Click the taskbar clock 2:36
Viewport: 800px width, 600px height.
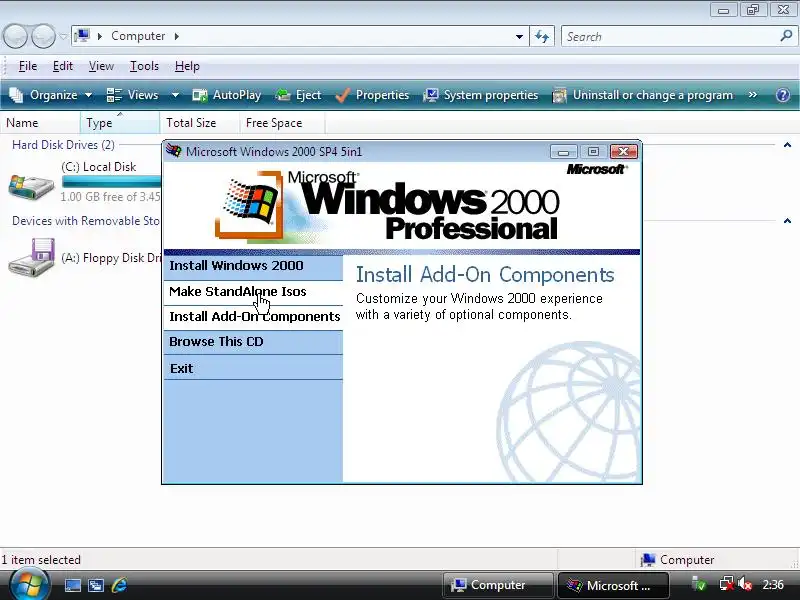(x=773, y=585)
